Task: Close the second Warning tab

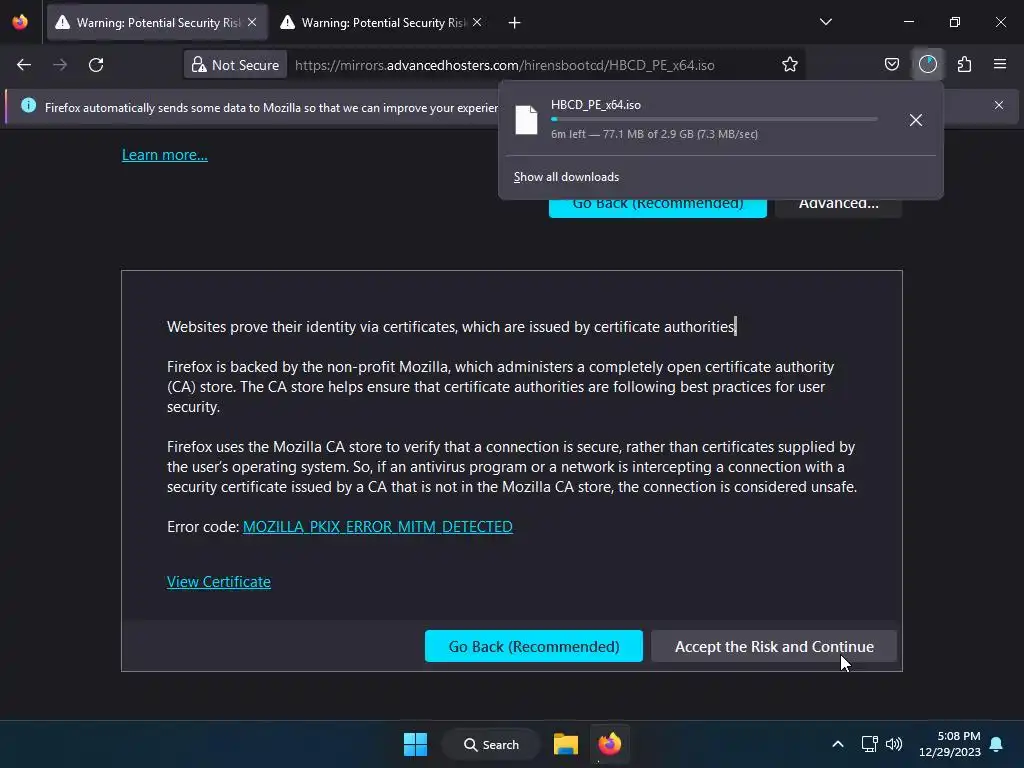Action: point(477,23)
